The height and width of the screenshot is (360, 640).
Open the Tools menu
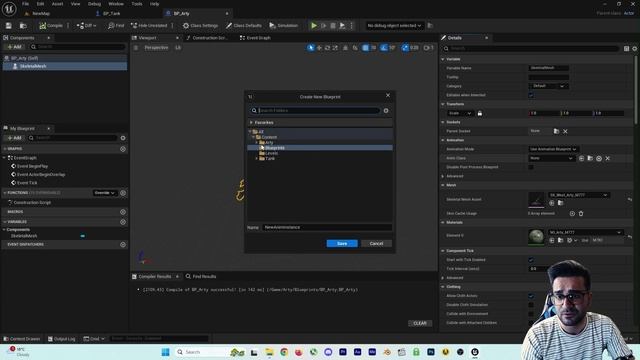pos(137,4)
